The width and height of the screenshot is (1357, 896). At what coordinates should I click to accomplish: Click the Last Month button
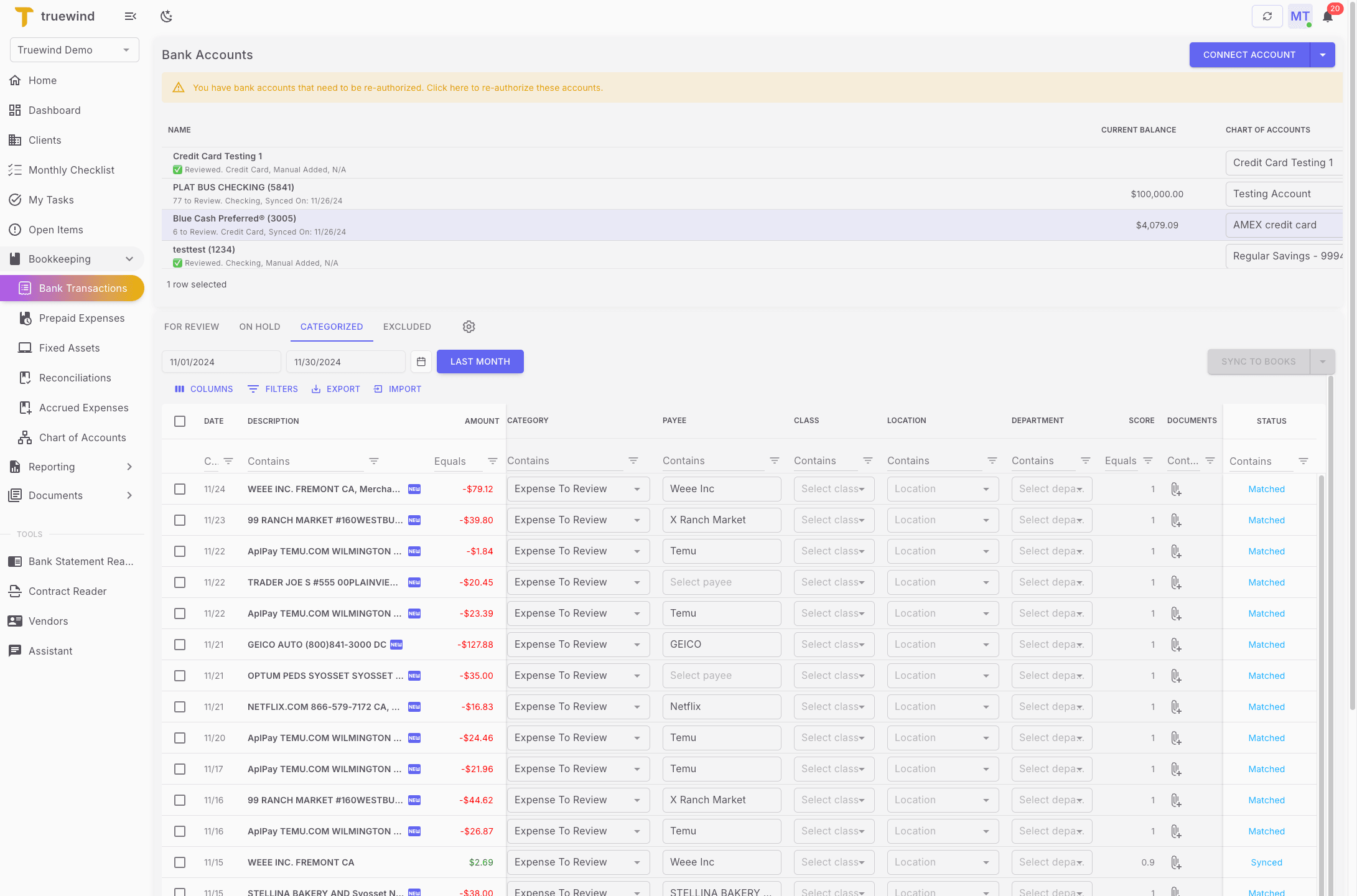tap(480, 362)
